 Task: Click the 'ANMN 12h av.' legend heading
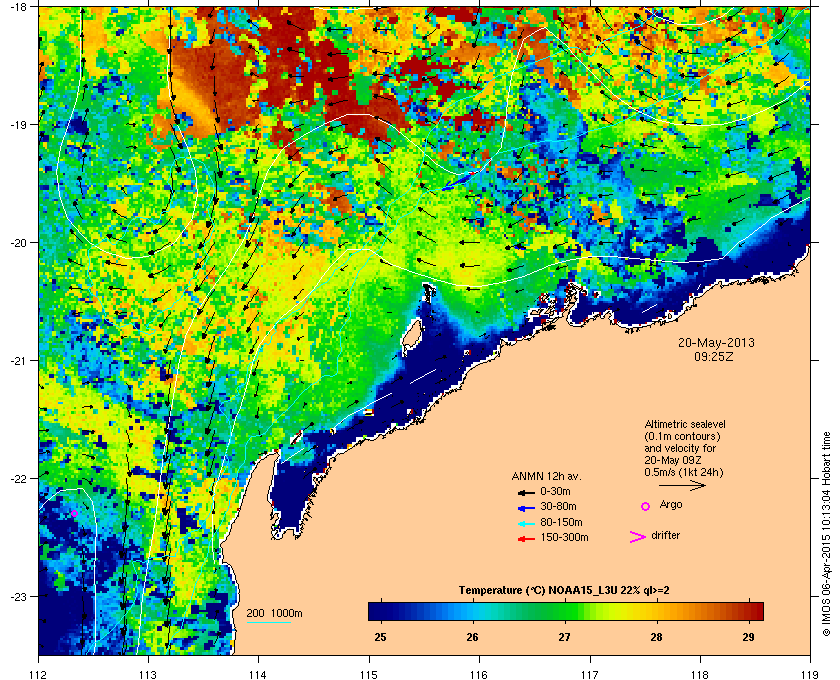[546, 476]
